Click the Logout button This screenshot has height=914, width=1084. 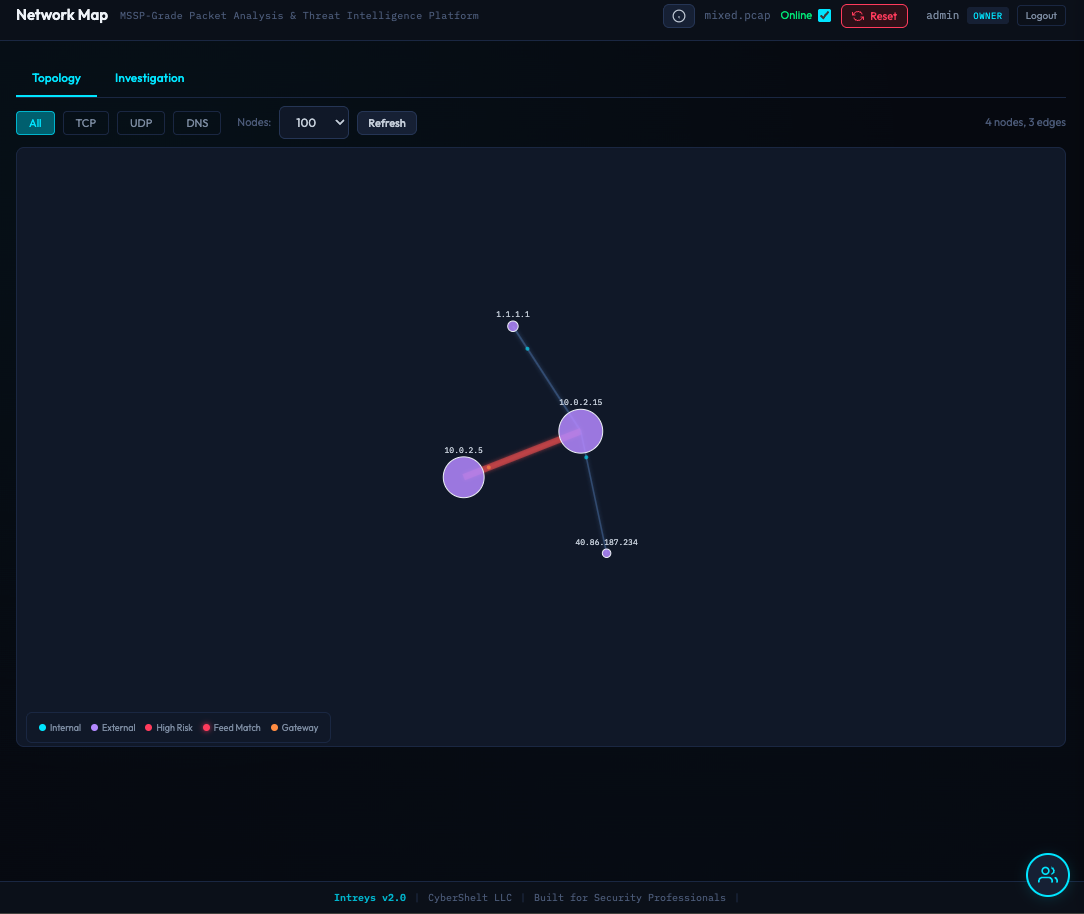click(1040, 15)
